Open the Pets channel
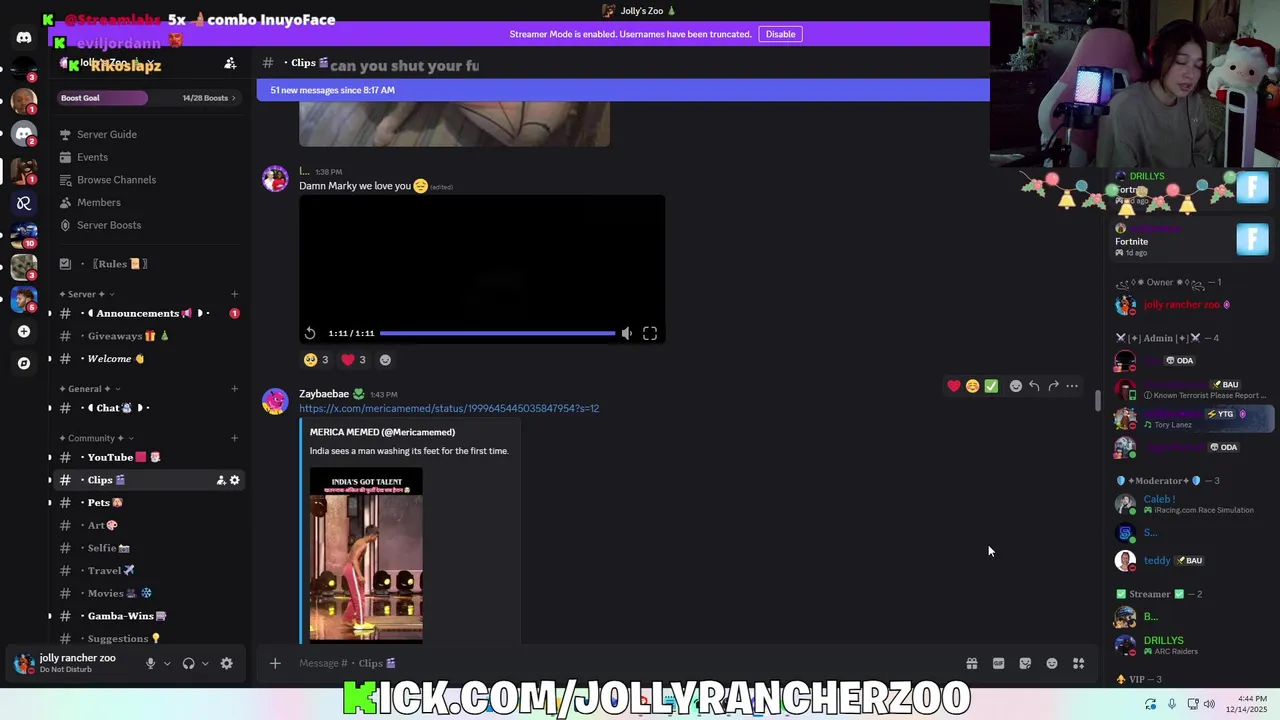Viewport: 1280px width, 720px height. point(150,503)
